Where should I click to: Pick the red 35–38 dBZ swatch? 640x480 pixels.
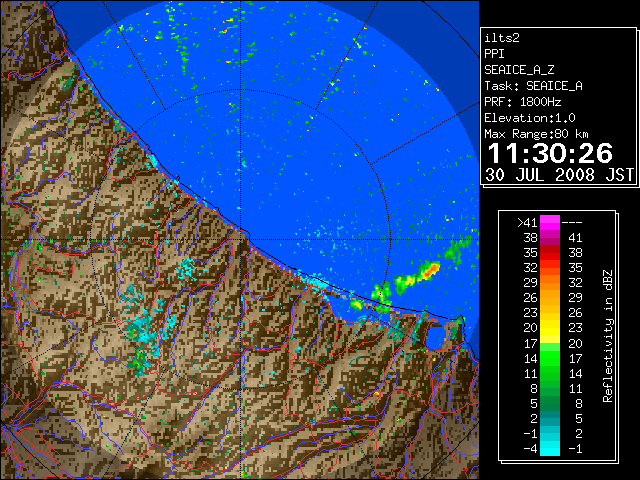(x=550, y=253)
